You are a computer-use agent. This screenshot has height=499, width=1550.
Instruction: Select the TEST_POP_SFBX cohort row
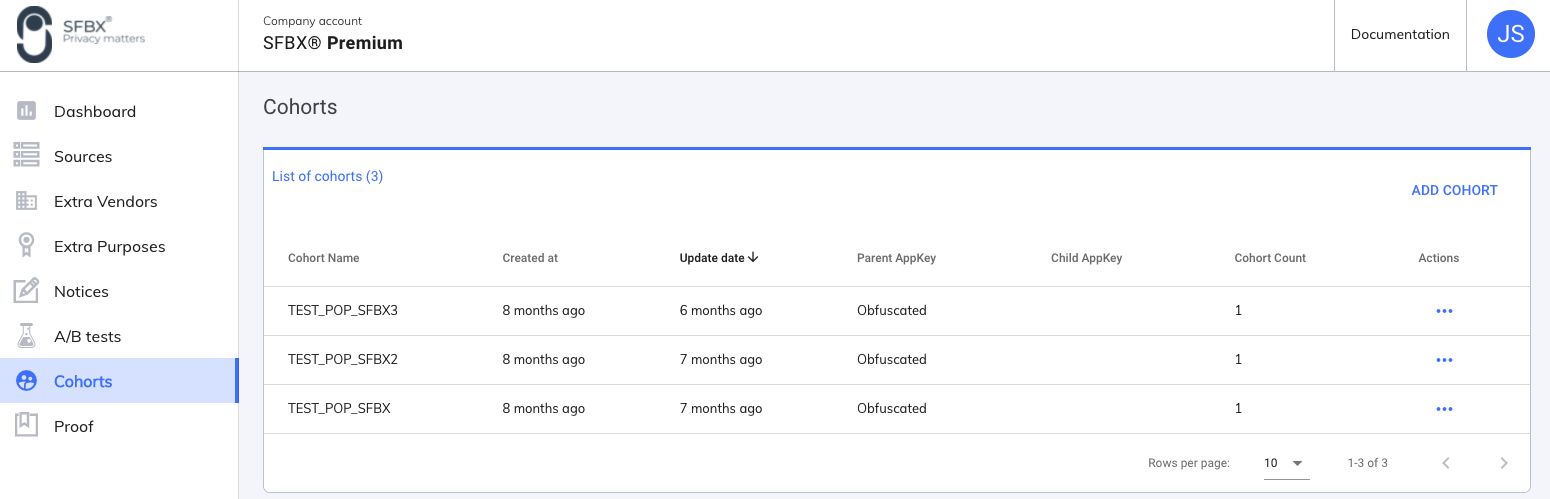(x=339, y=408)
